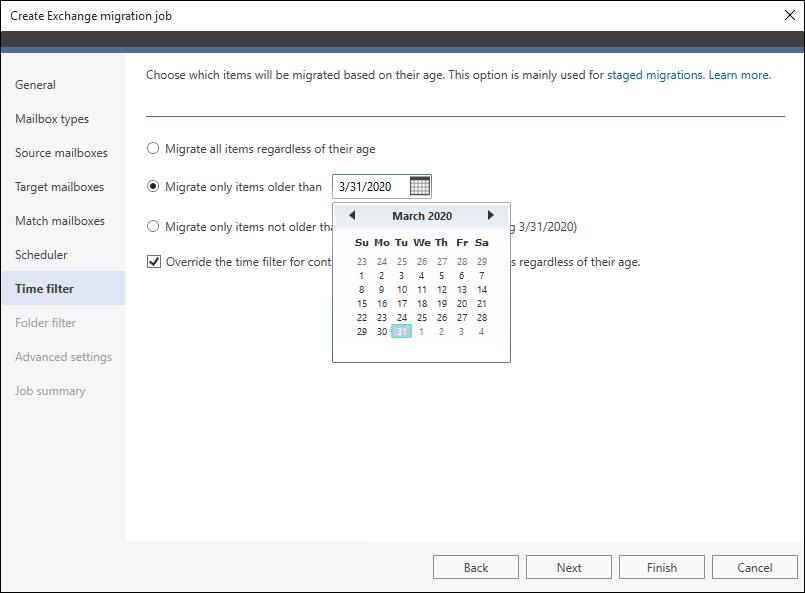The height and width of the screenshot is (593, 805).
Task: Choose March 10 in the calendar
Action: pos(402,290)
